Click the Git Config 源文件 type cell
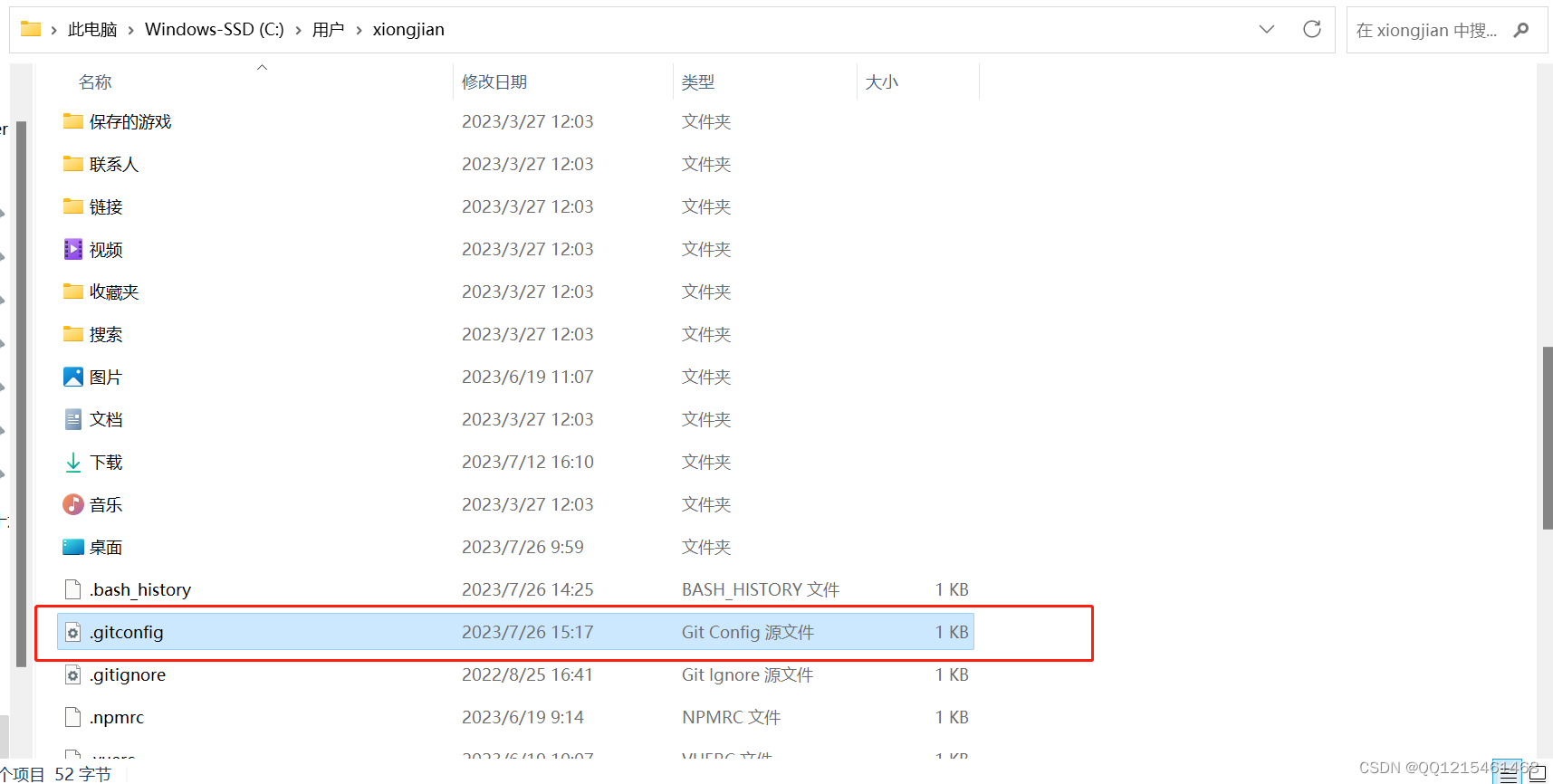1553x784 pixels. [748, 632]
